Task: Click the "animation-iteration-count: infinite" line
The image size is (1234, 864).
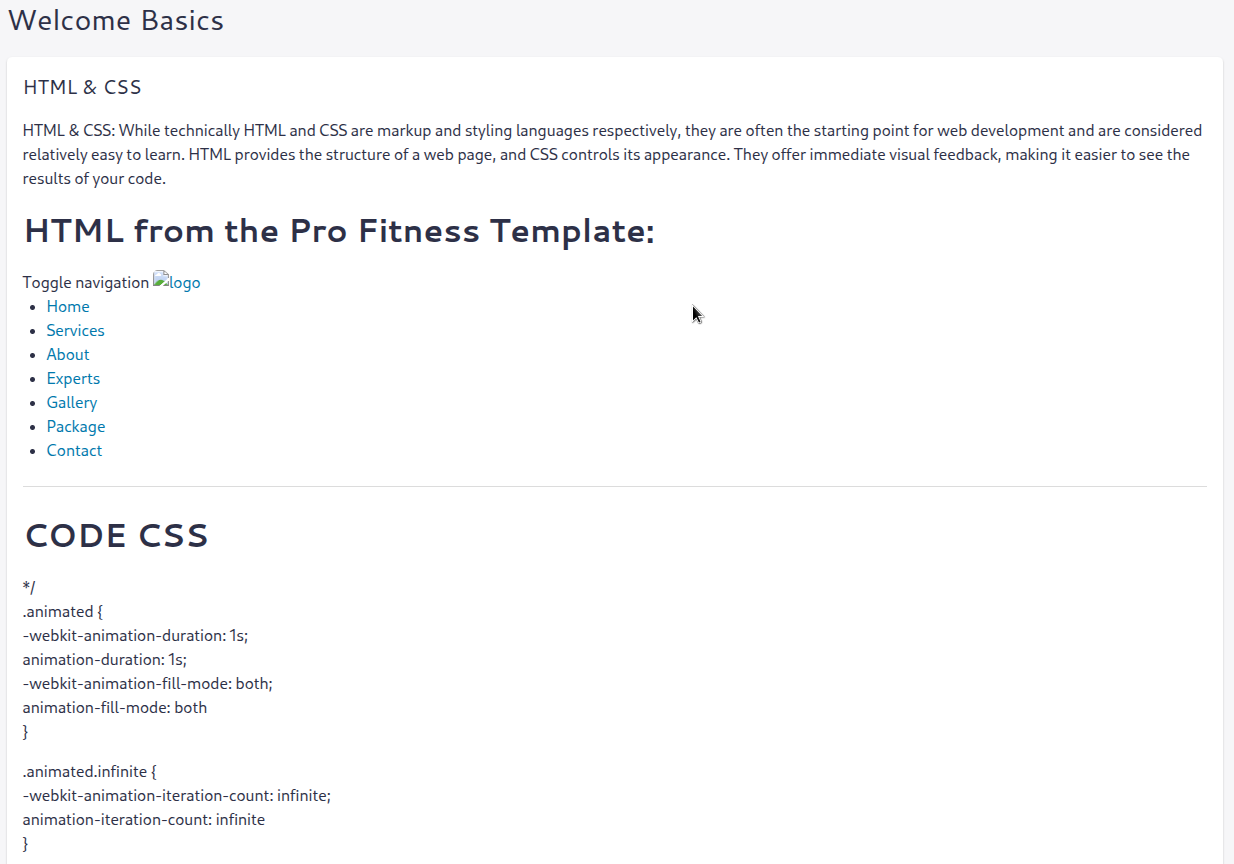Action: click(x=144, y=819)
